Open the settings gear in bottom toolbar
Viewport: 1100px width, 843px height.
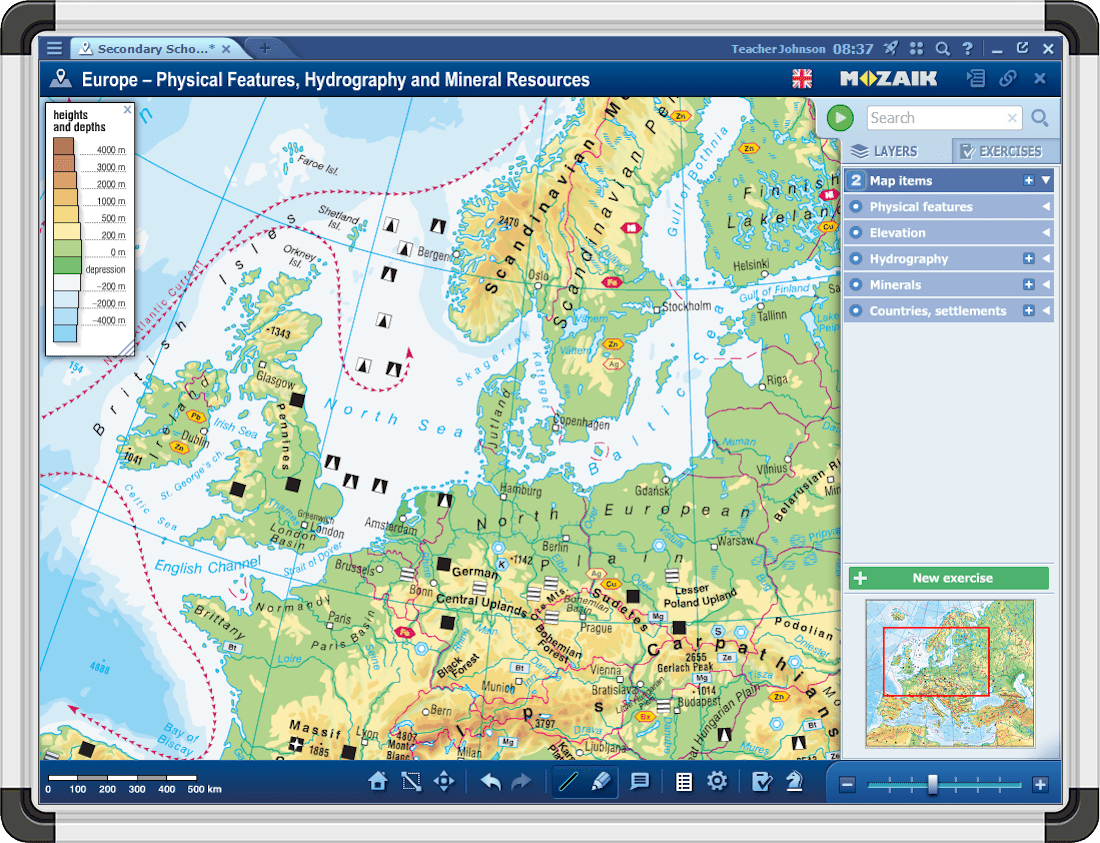(x=717, y=782)
